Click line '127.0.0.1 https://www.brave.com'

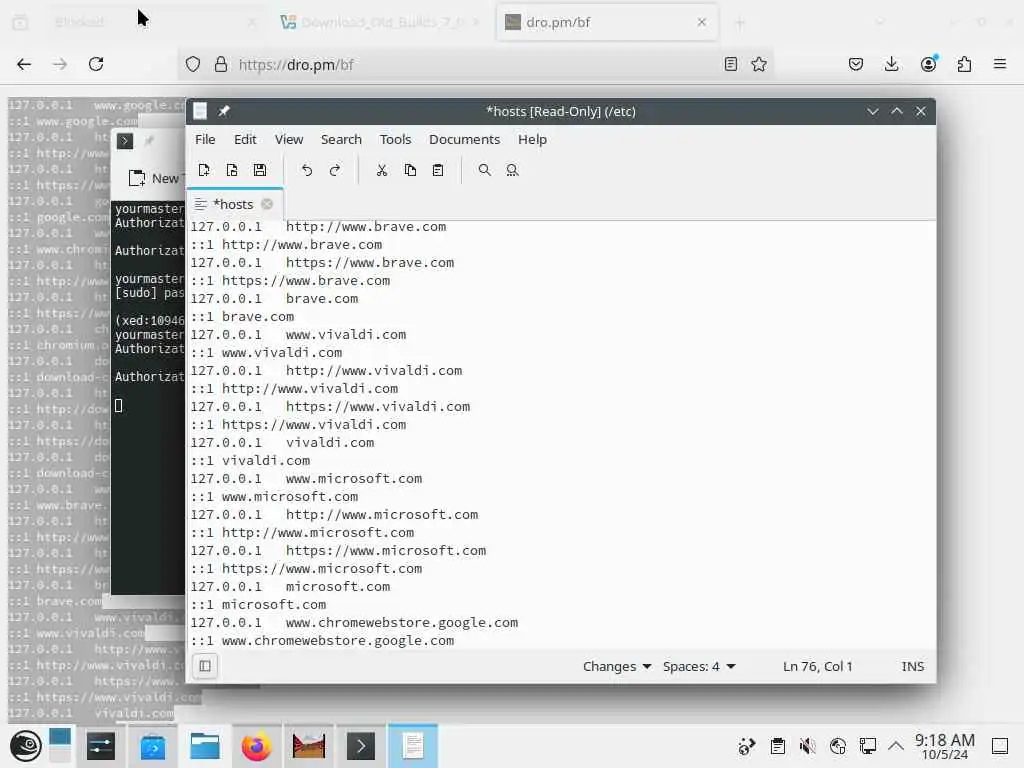323,263
